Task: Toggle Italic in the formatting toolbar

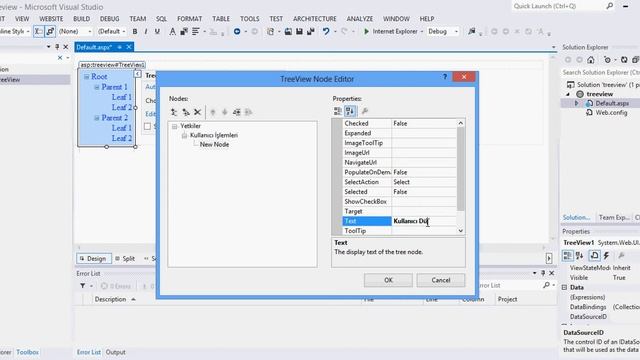Action: click(146, 31)
